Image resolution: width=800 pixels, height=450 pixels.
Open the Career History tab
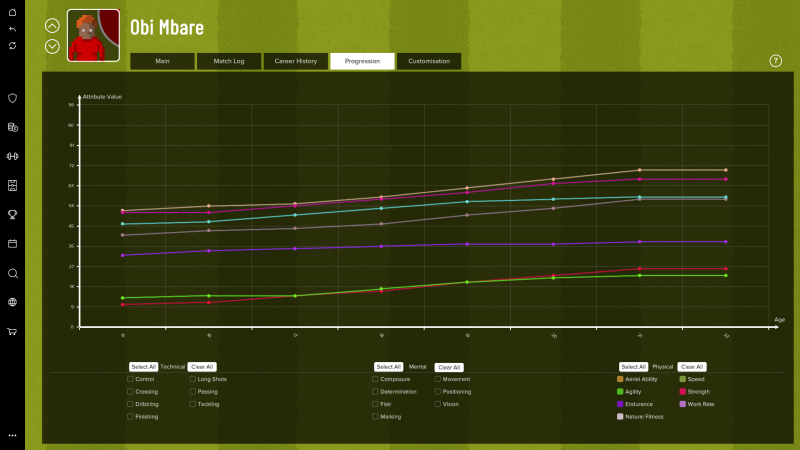tap(295, 61)
